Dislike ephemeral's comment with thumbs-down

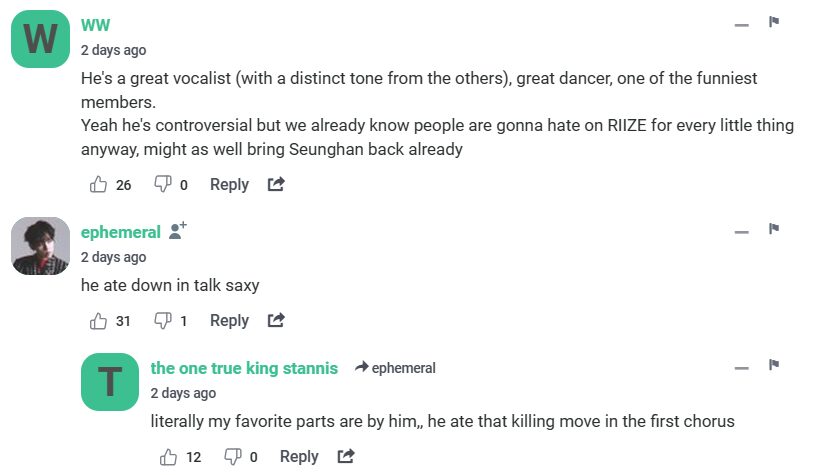pos(162,320)
